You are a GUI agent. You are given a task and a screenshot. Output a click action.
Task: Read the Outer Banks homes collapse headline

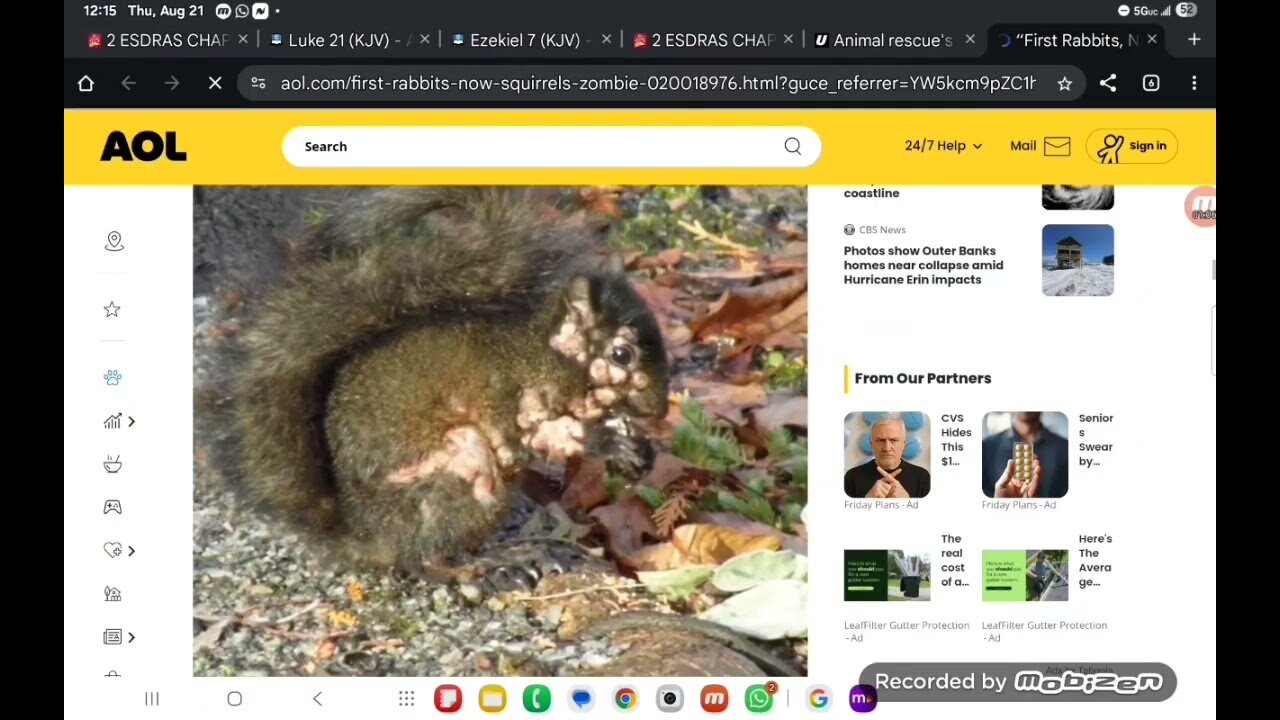pyautogui.click(x=923, y=265)
